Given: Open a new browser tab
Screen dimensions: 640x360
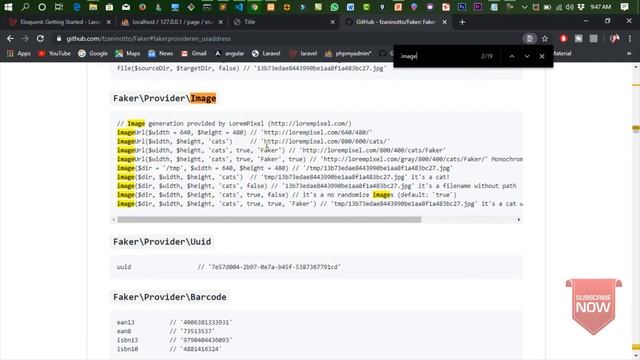Looking at the screenshot, I should [x=462, y=22].
